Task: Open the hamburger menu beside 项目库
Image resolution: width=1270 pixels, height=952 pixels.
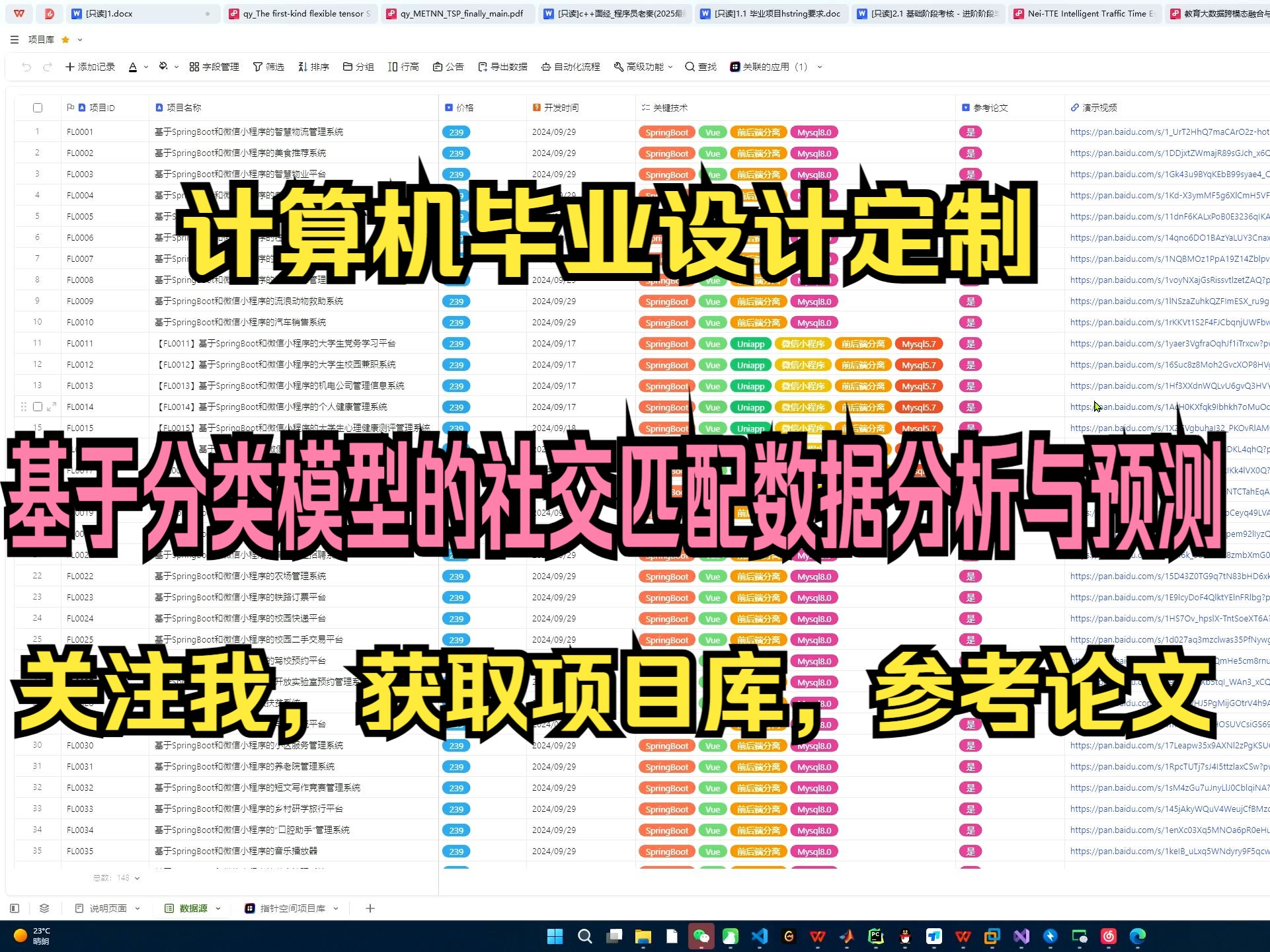Action: 15,40
